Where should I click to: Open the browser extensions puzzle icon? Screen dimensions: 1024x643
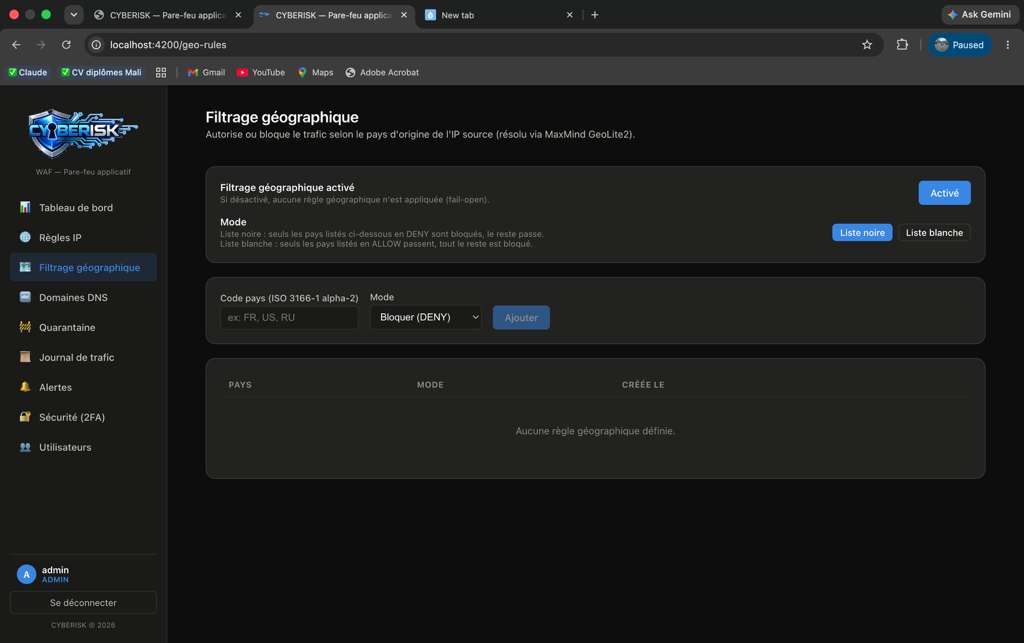pyautogui.click(x=902, y=44)
